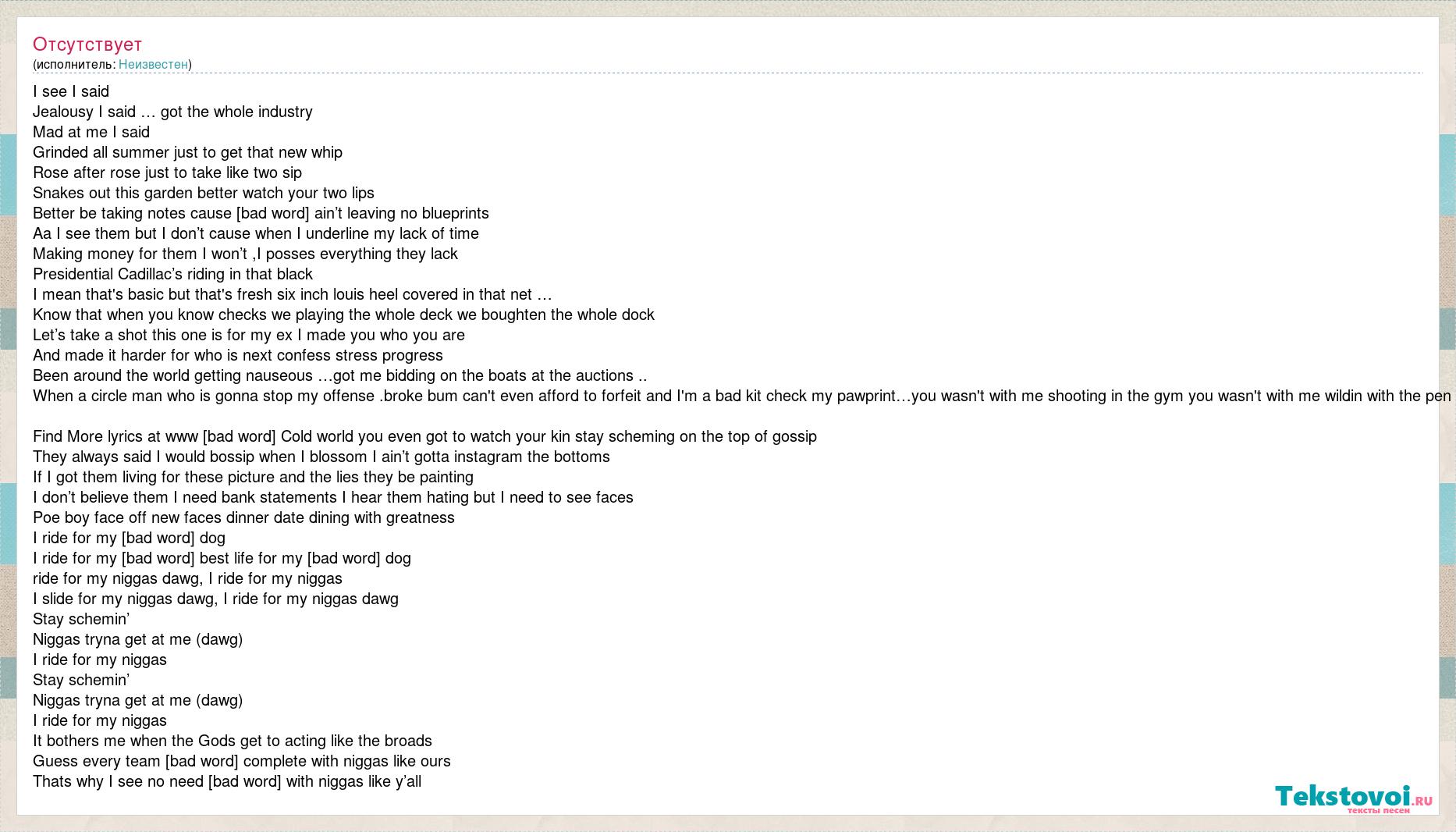The image size is (1456, 832).
Task: Click the line 'Presidential Cadillac's riding in that black'
Action: point(172,274)
